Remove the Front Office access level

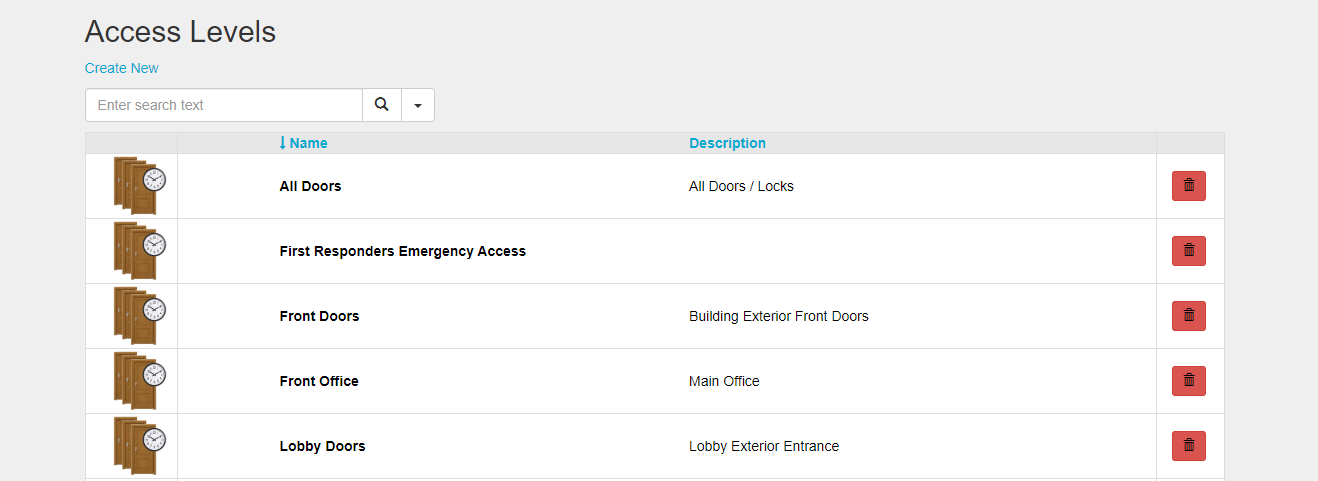pyautogui.click(x=1189, y=381)
